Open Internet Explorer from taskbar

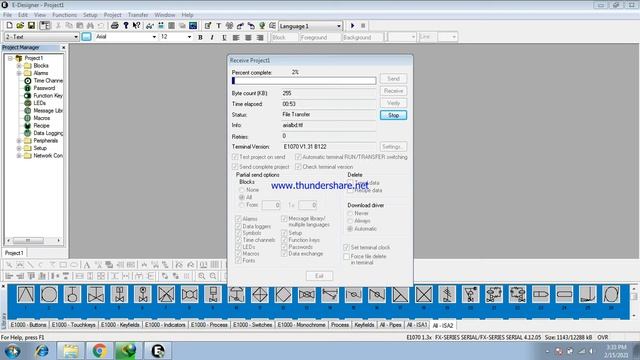pos(42,351)
